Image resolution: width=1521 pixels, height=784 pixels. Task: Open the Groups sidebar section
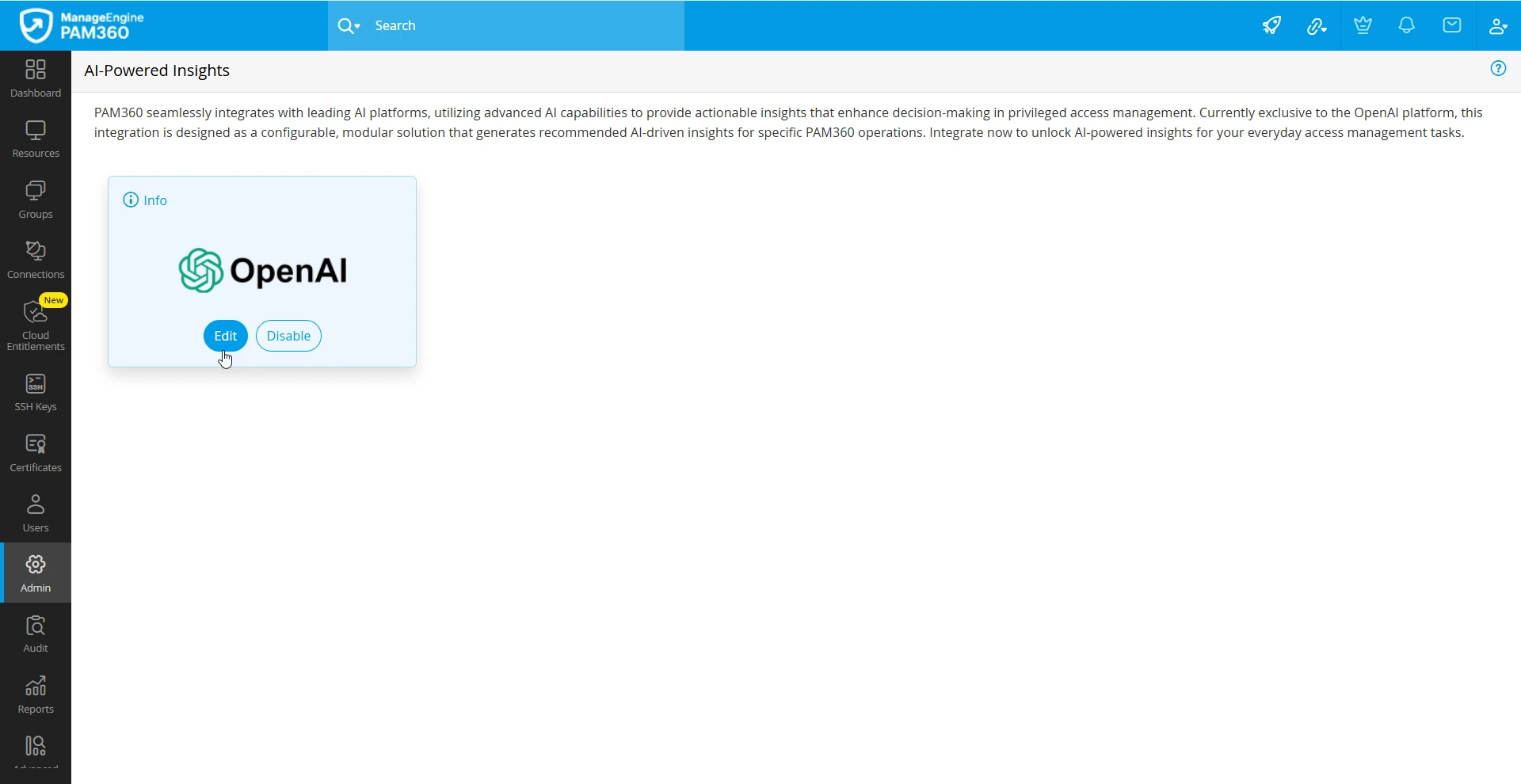[x=36, y=200]
